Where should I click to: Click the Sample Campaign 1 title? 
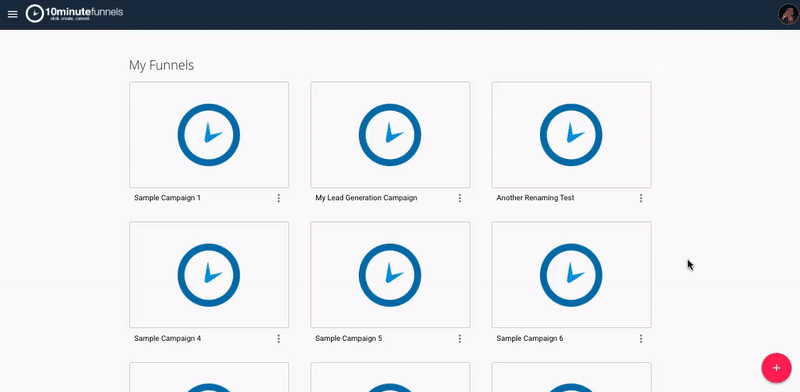point(167,198)
